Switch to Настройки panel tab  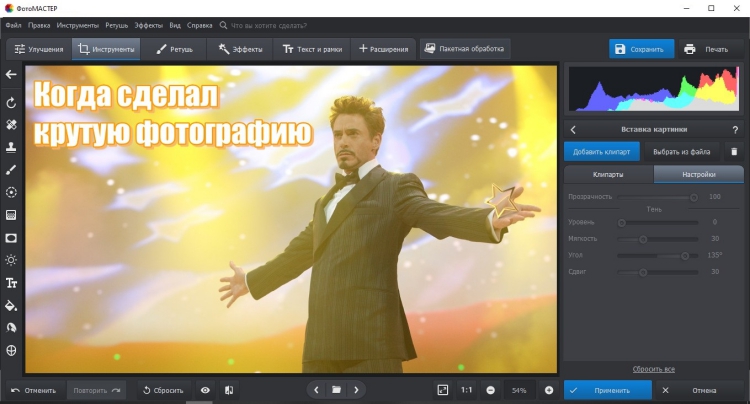699,175
